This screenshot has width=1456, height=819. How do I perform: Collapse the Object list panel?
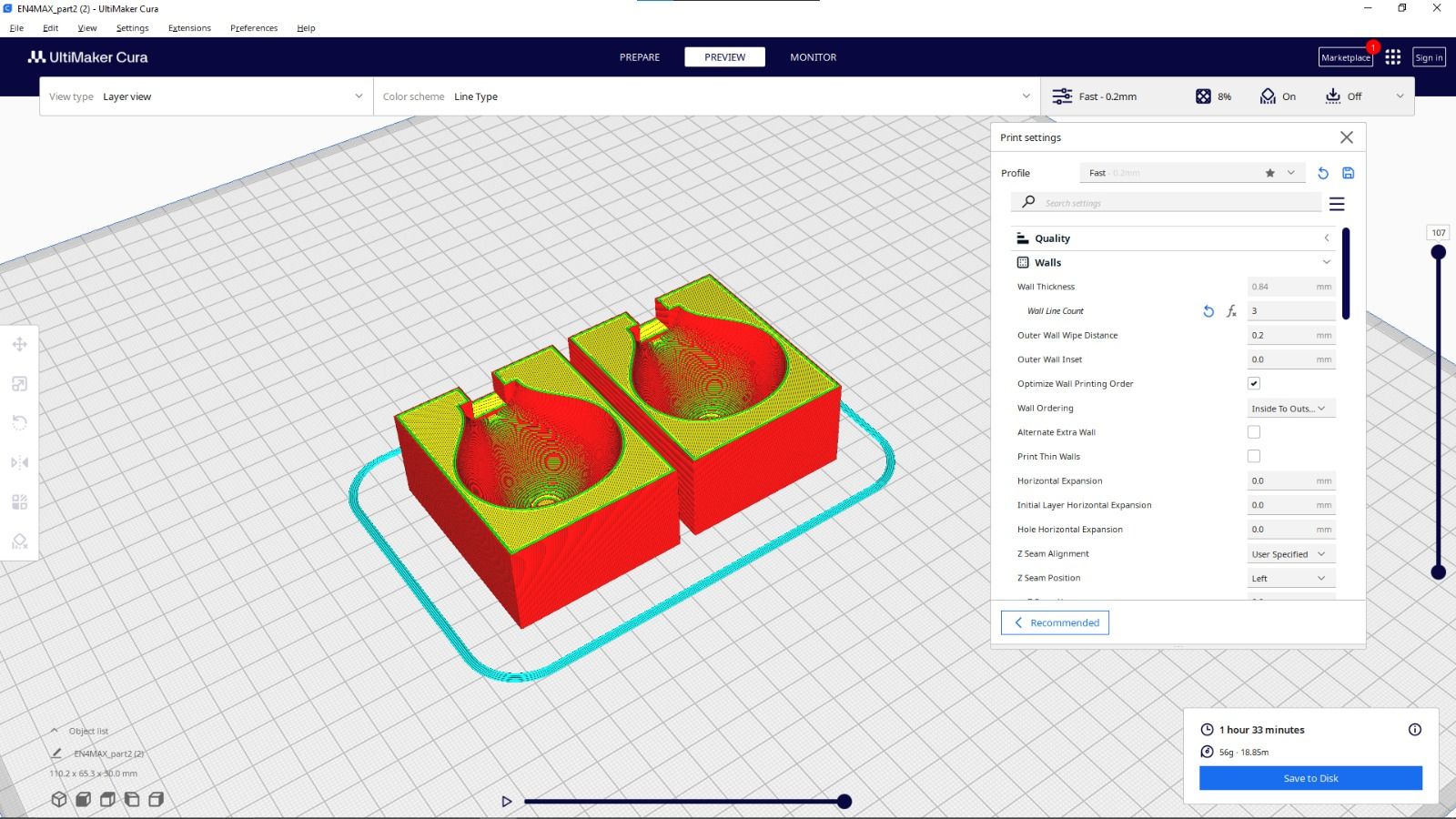(55, 731)
